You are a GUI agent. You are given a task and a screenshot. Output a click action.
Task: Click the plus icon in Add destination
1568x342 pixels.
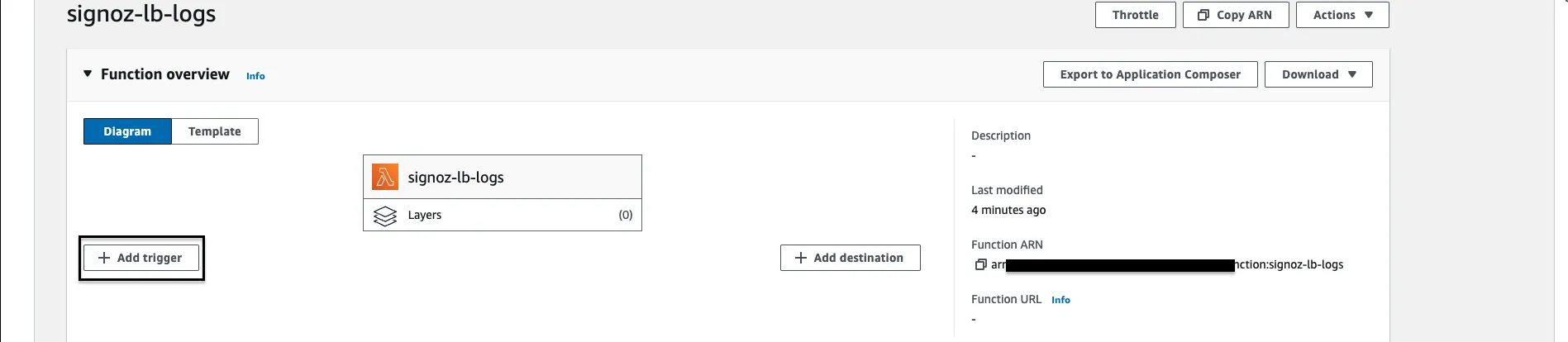pyautogui.click(x=801, y=258)
